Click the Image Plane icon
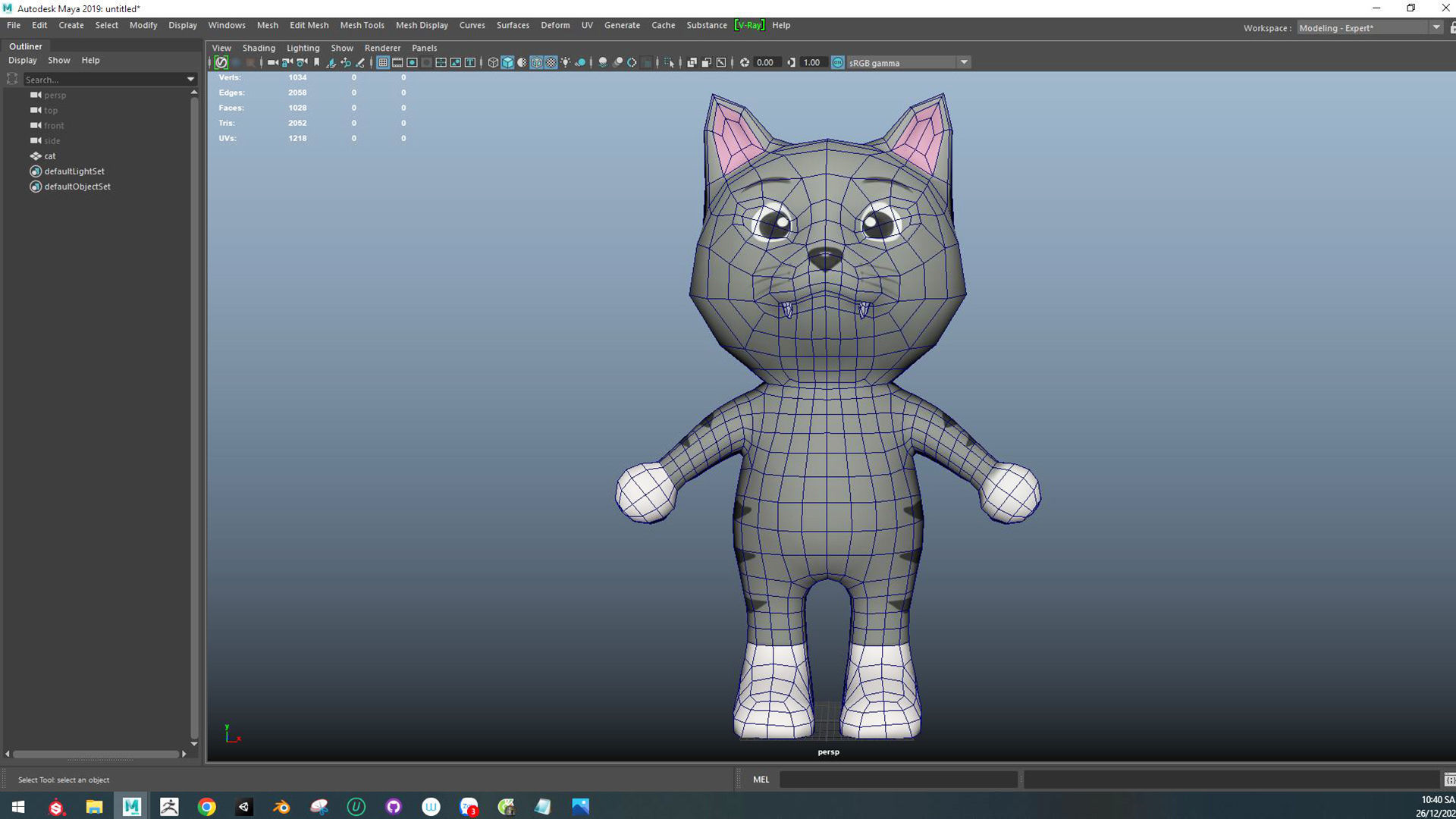Screen dimensions: 1456x819 [331, 62]
